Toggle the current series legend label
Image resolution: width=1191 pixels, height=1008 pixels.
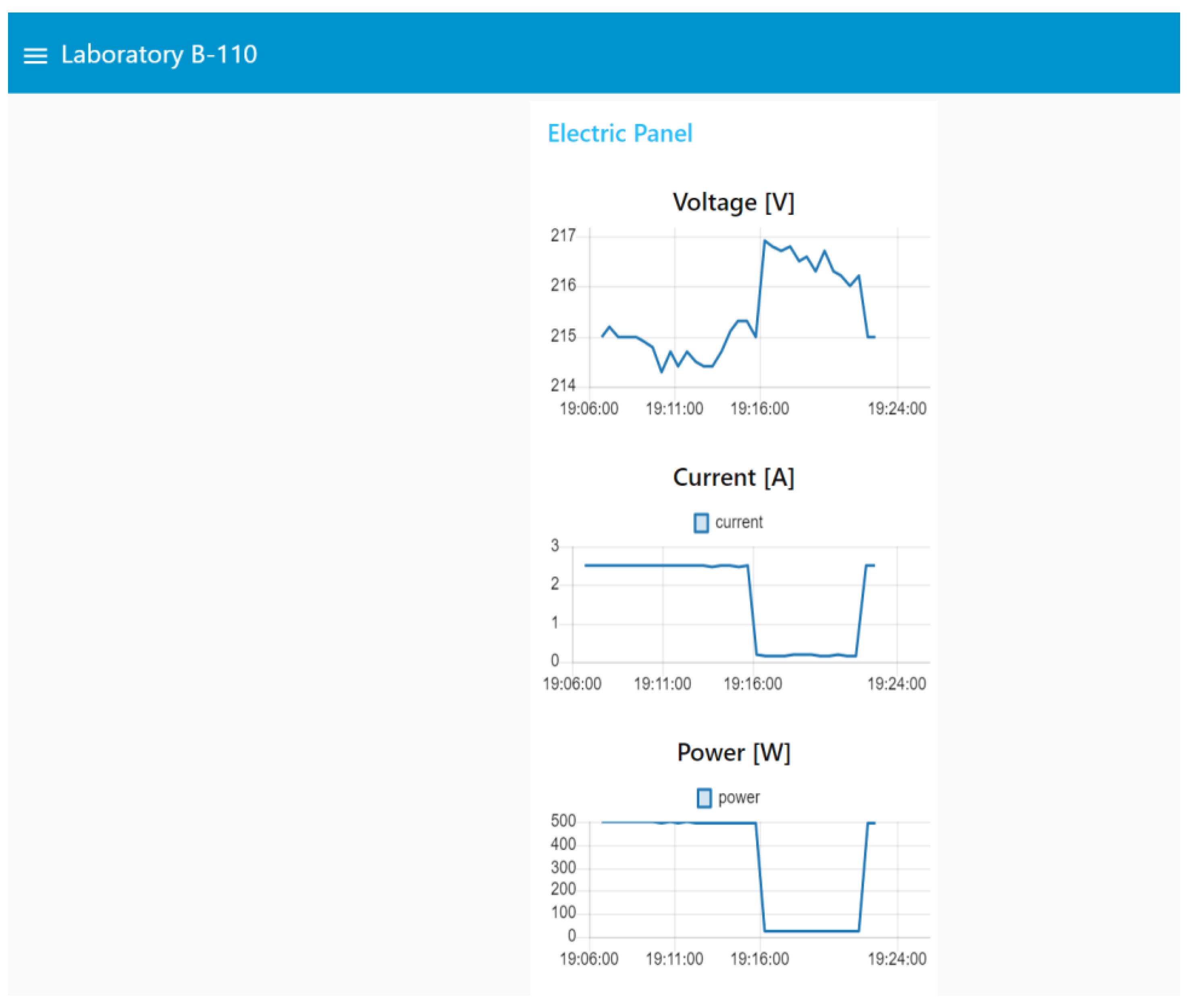pyautogui.click(x=738, y=522)
